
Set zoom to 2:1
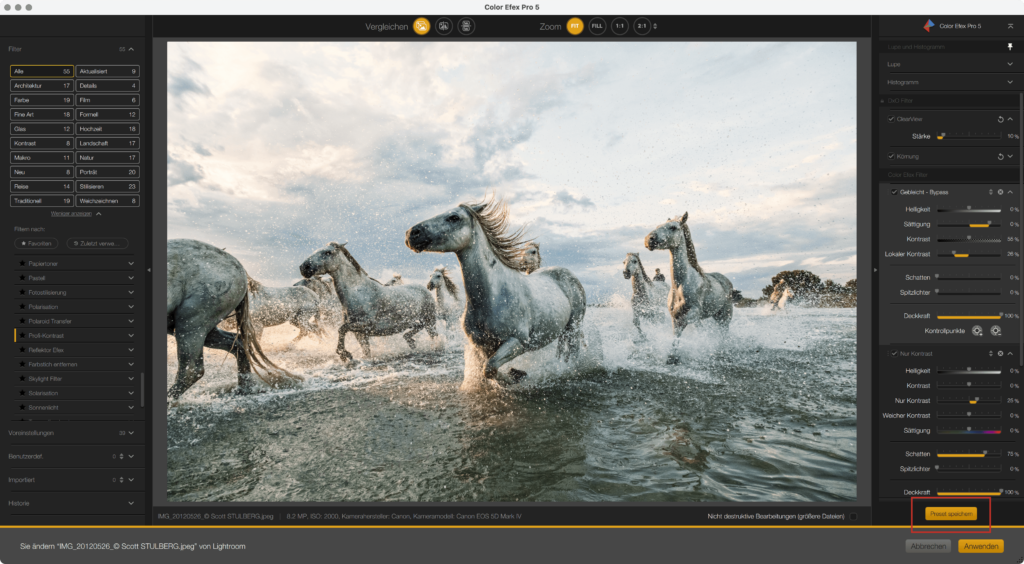pyautogui.click(x=642, y=26)
